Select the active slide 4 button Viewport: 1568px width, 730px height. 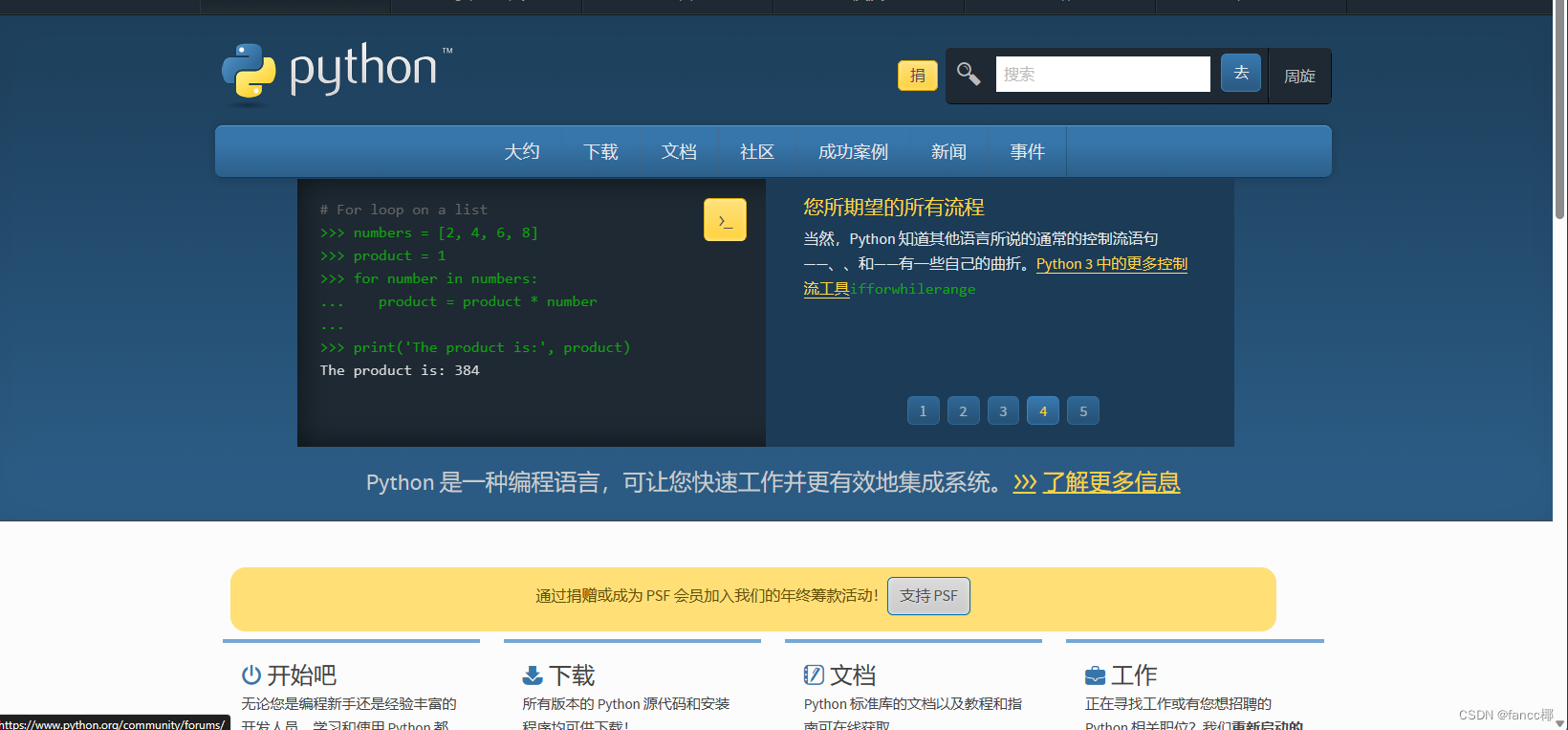[1043, 410]
